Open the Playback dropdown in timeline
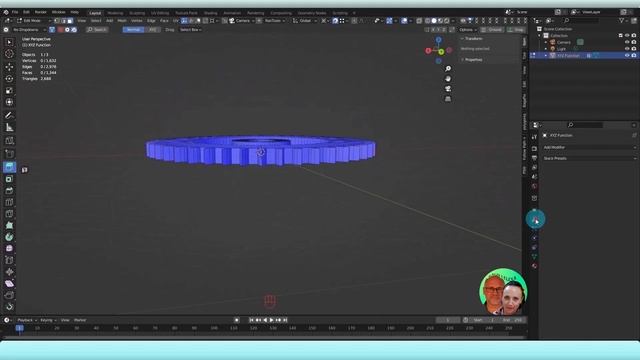640x360 pixels. pos(27,320)
